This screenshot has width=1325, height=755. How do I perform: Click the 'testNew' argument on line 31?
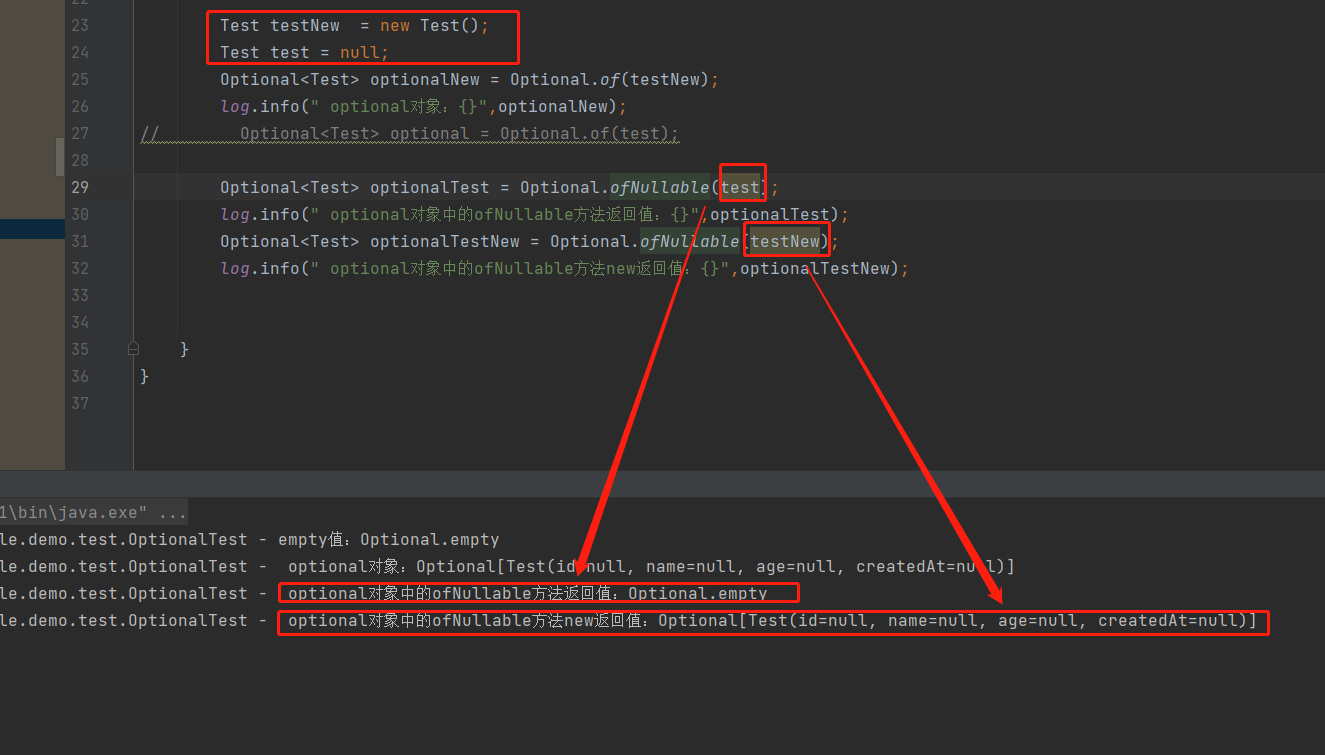(x=785, y=241)
